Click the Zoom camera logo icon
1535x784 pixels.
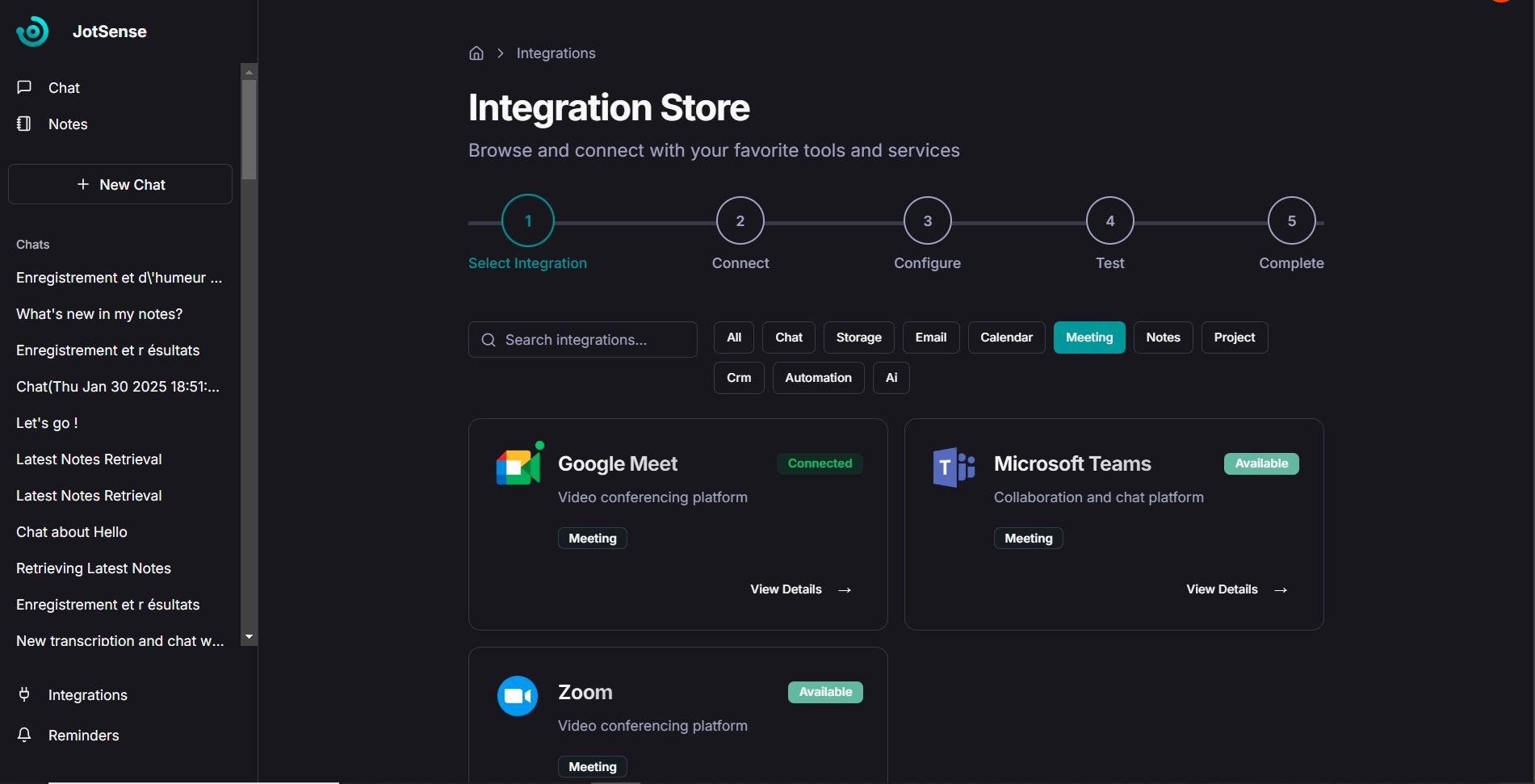pyautogui.click(x=518, y=695)
